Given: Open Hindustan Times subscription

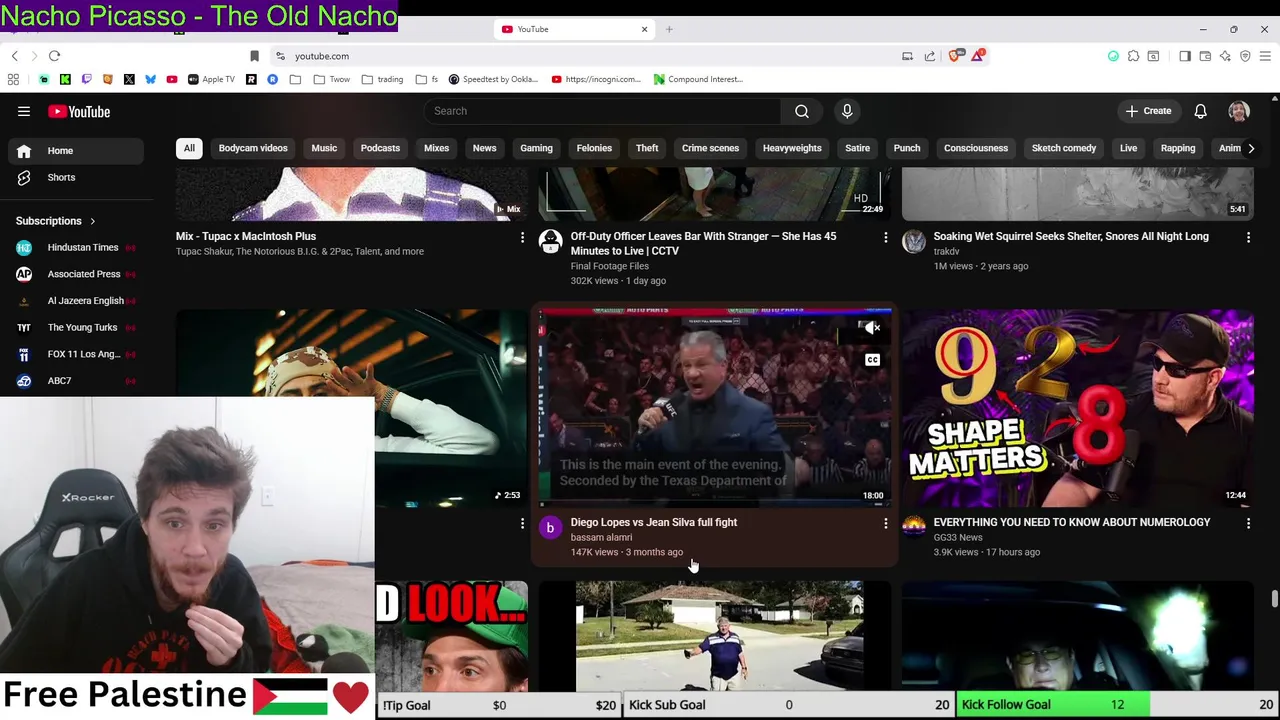Looking at the screenshot, I should (76, 247).
